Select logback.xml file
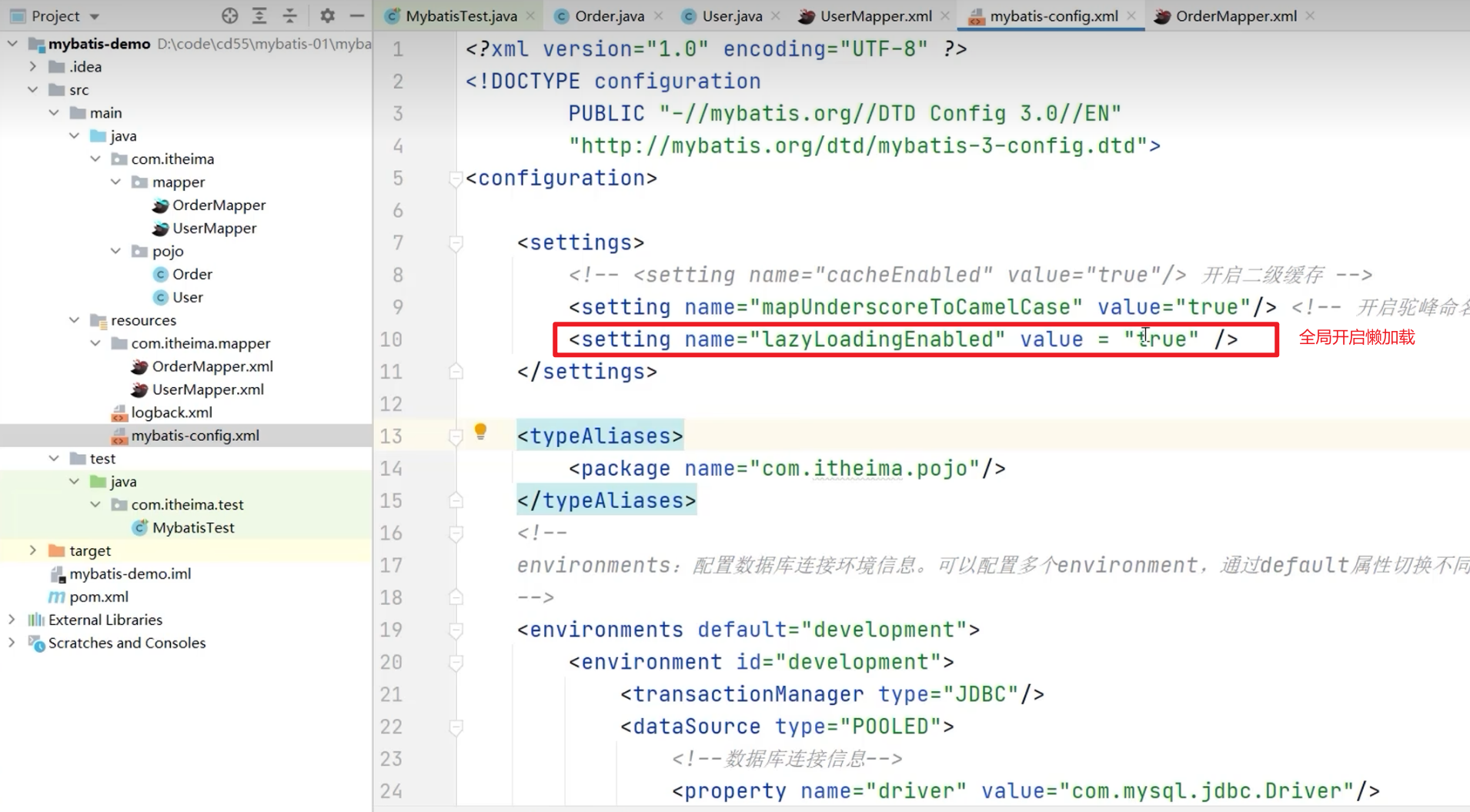Screen dimensions: 1470x812 tap(172, 413)
